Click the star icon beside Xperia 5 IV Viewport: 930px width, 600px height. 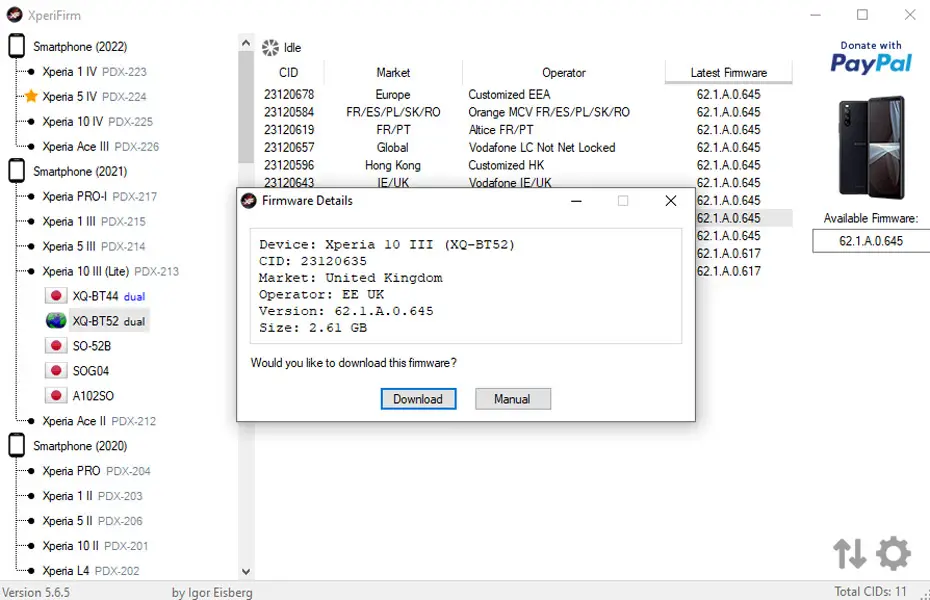point(31,96)
